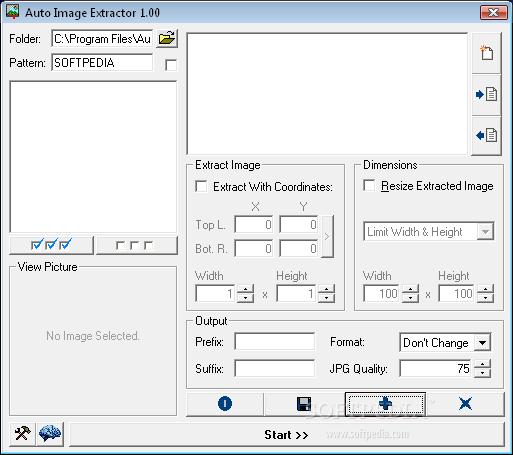Increase JPG Quality with up arrow

tap(482, 364)
